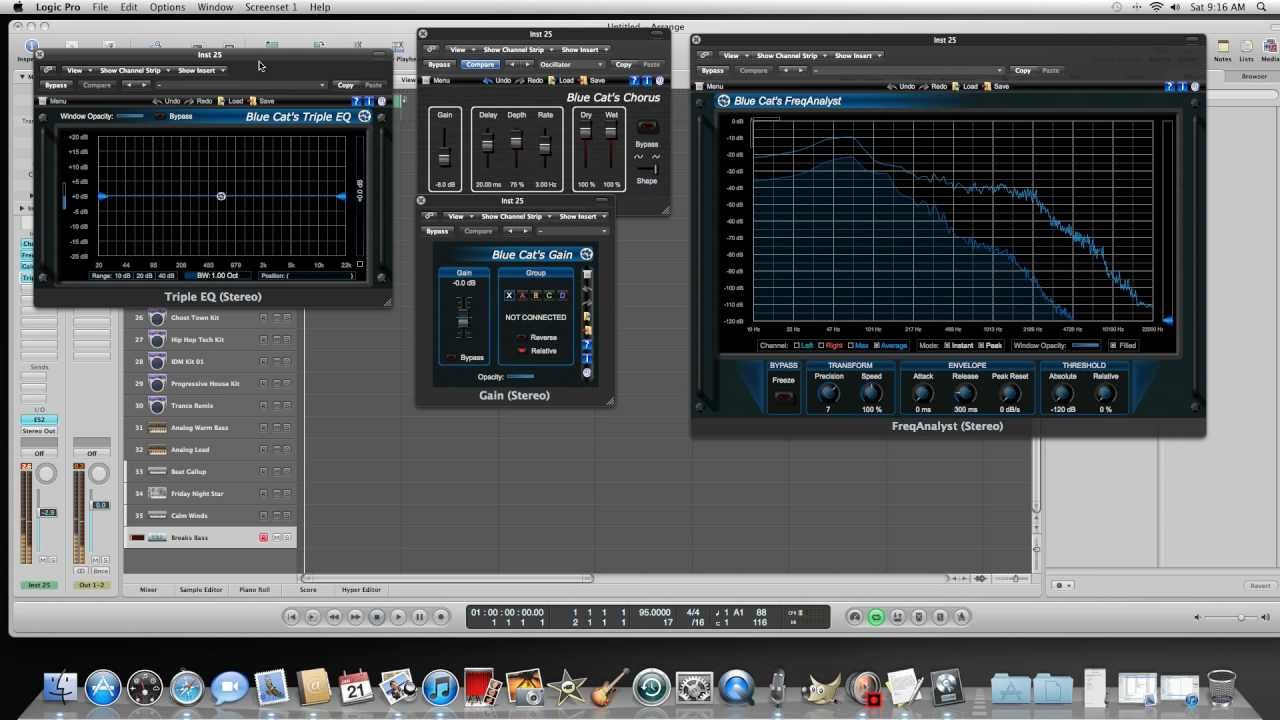Click the Trance Remix track icon
The width and height of the screenshot is (1280, 720).
[157, 406]
